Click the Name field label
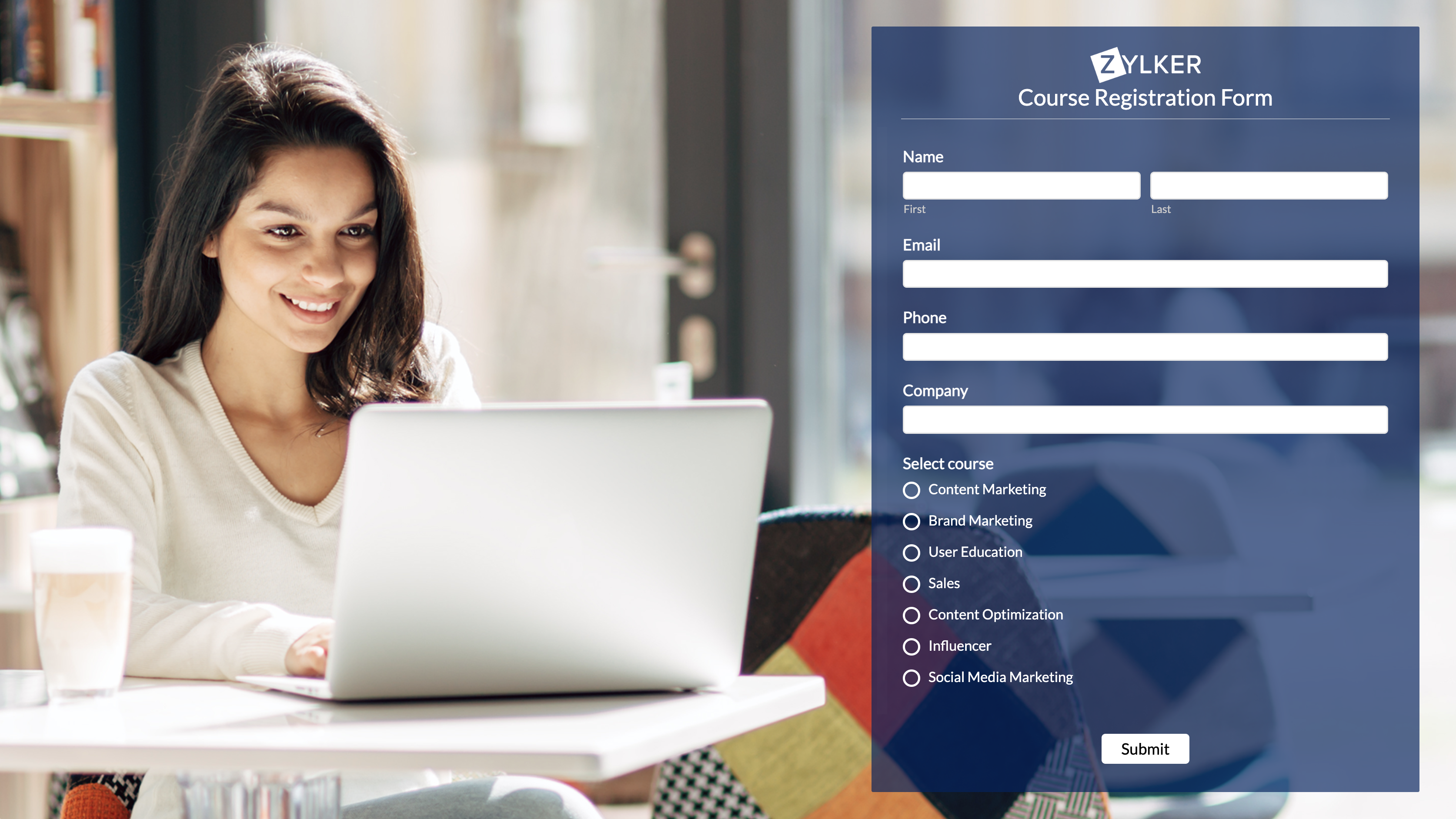The width and height of the screenshot is (1456, 819). coord(923,156)
